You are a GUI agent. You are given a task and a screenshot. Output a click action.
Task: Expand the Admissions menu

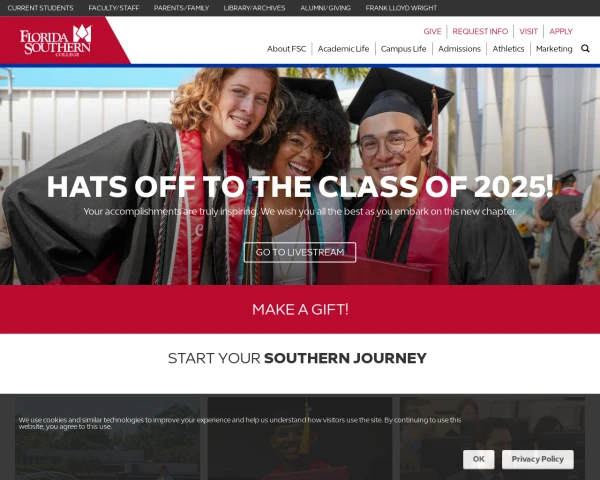click(459, 49)
